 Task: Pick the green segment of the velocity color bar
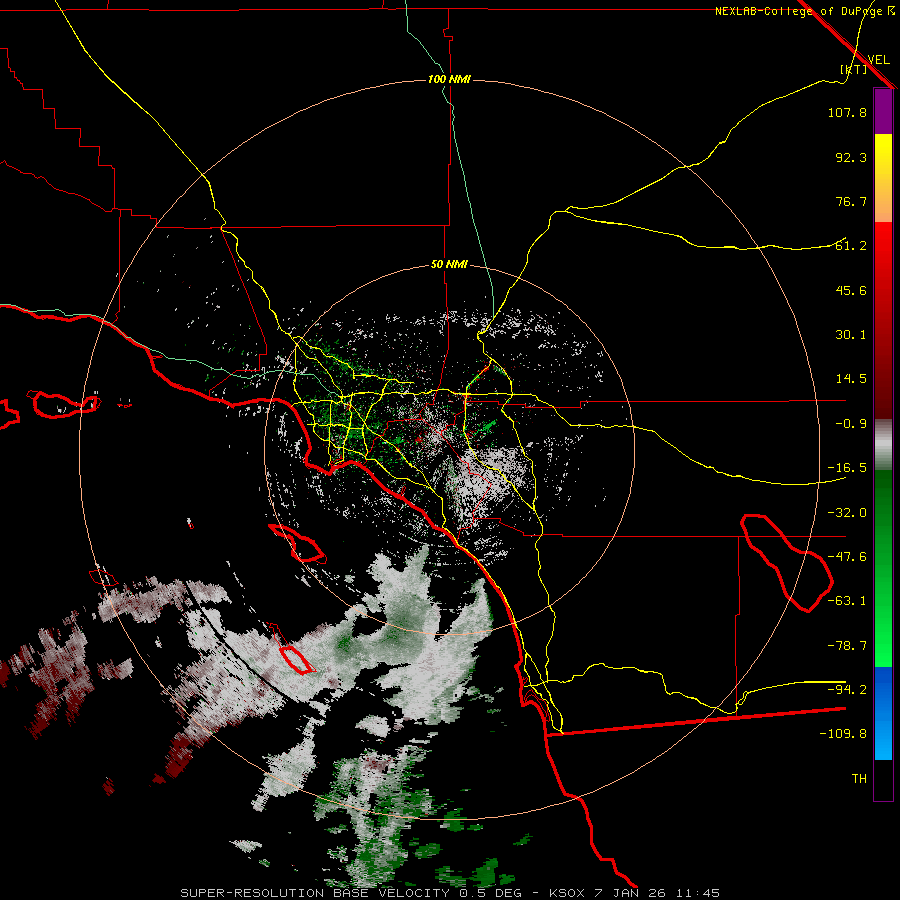pyautogui.click(x=883, y=568)
